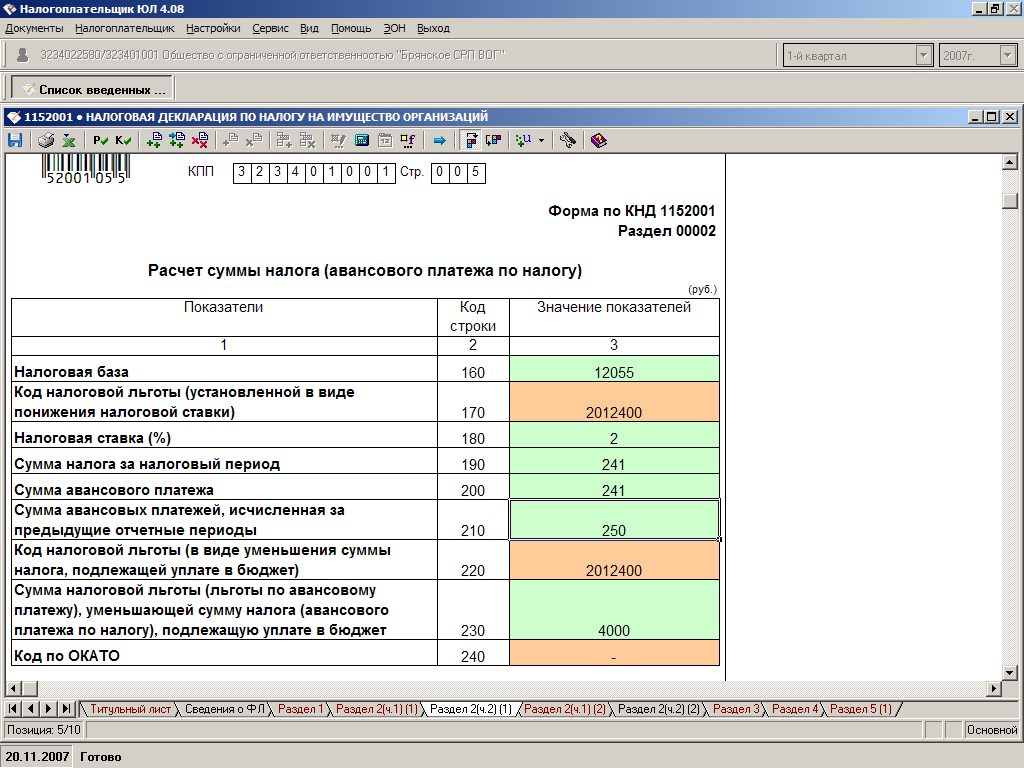This screenshot has height=768, width=1024.
Task: Switch to the Раздел 3 tab
Action: (736, 709)
